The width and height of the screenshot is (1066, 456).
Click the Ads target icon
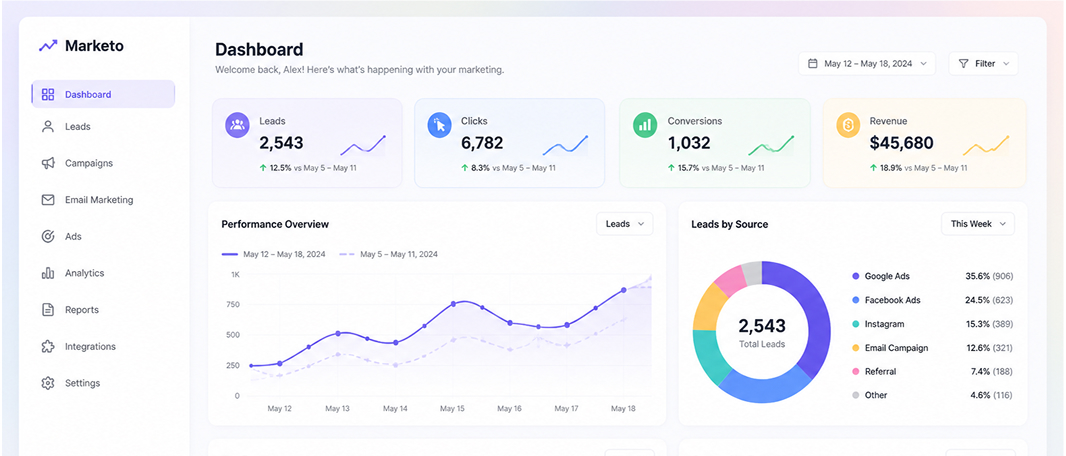48,236
